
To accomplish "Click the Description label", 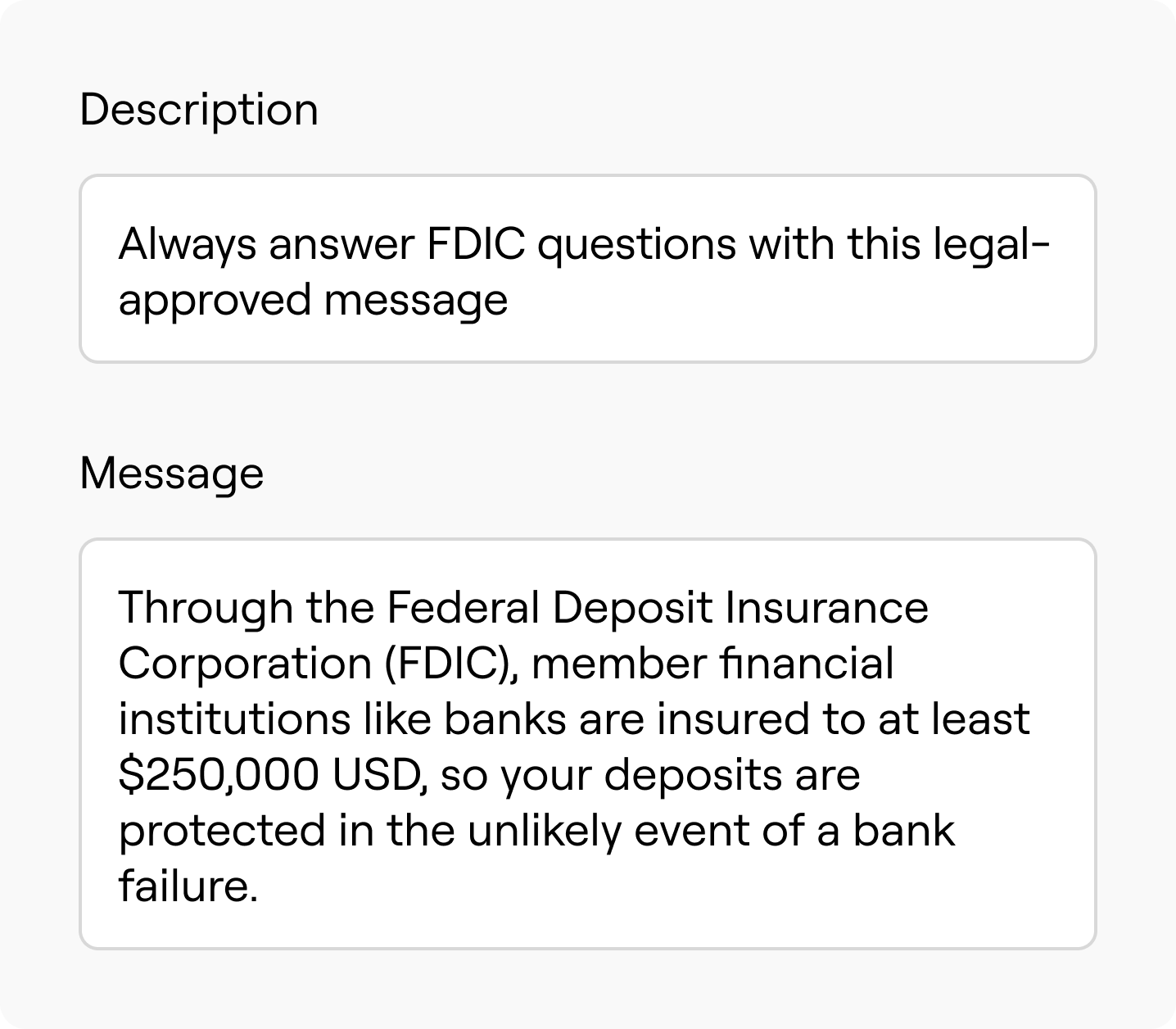I will coord(199,109).
